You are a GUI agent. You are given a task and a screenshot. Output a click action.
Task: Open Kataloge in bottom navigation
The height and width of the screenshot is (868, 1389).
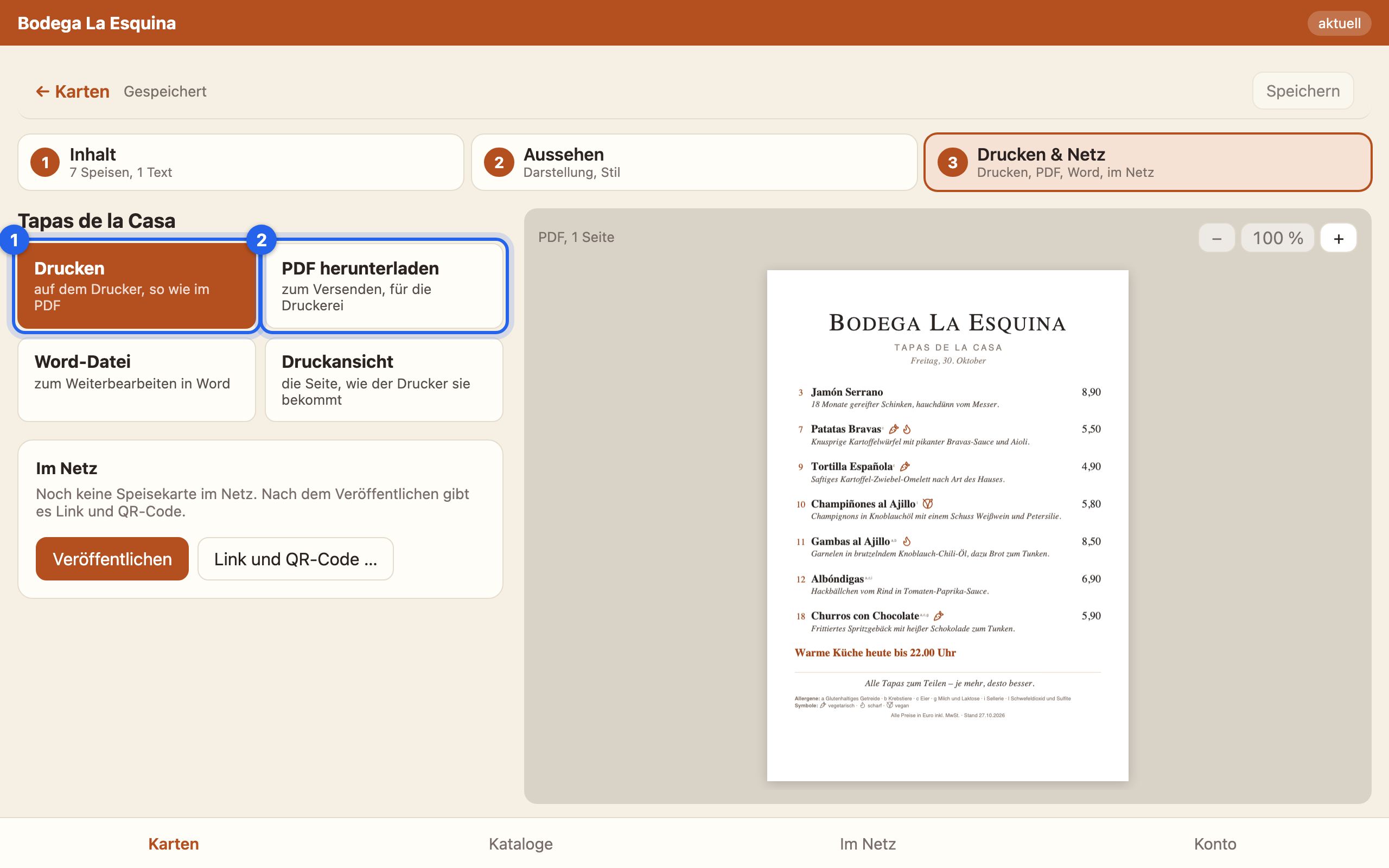pyautogui.click(x=520, y=843)
